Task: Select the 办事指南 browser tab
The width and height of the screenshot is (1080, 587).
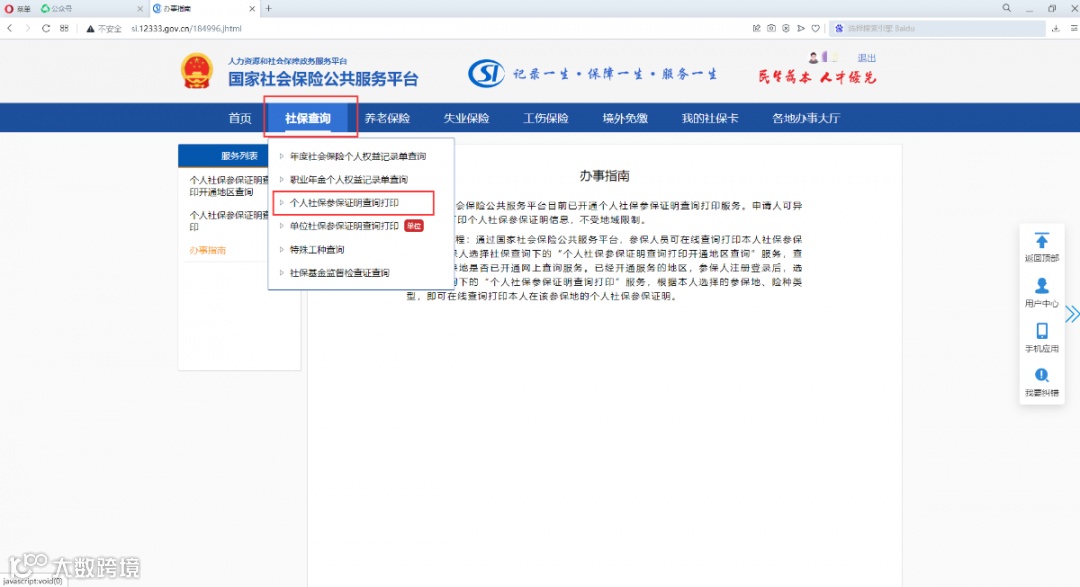Action: pyautogui.click(x=204, y=9)
